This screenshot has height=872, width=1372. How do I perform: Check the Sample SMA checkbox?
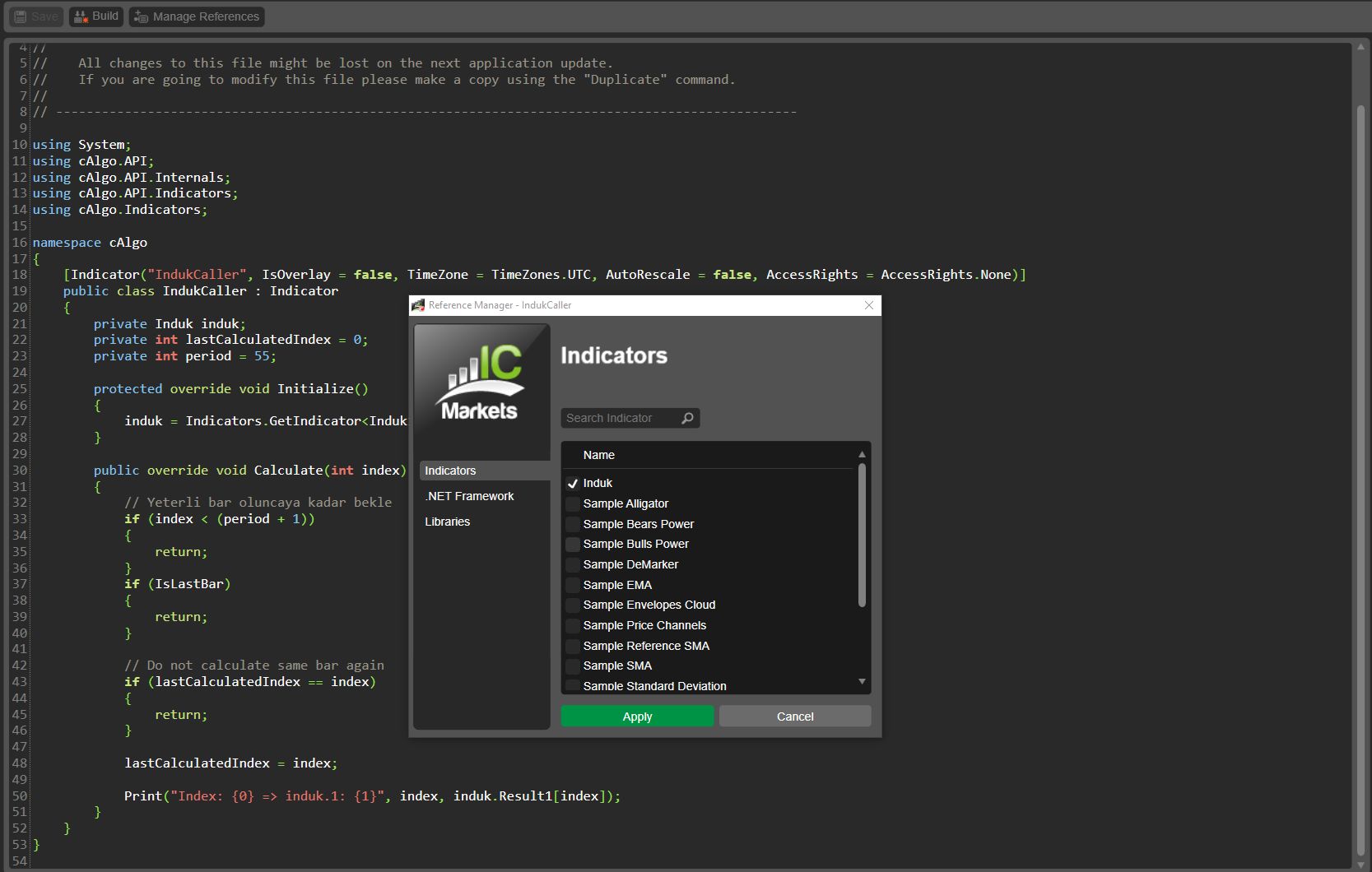click(573, 666)
